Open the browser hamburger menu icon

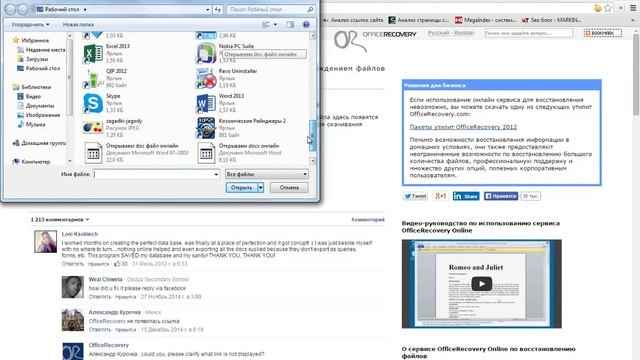coord(633,8)
